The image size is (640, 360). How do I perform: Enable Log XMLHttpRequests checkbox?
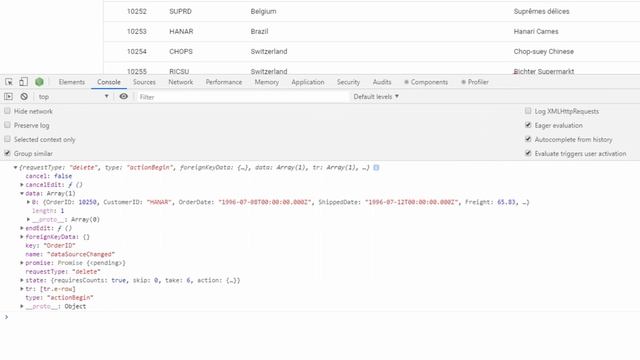(528, 111)
